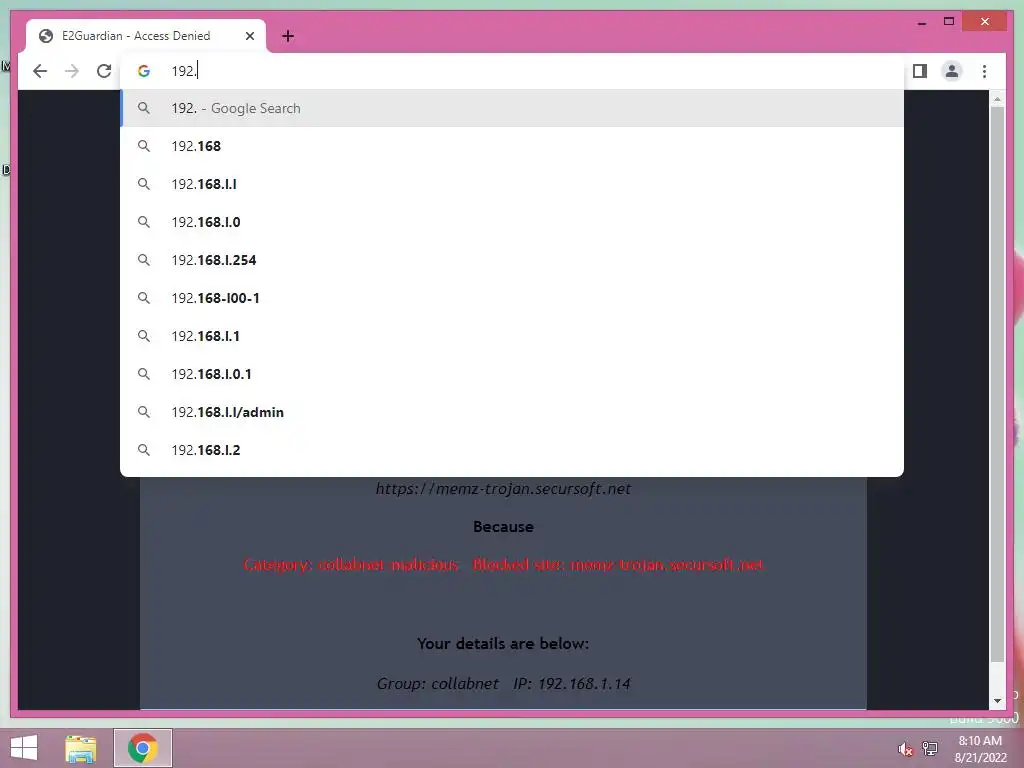Click the muted volume tray icon
The image size is (1024, 768).
click(904, 749)
